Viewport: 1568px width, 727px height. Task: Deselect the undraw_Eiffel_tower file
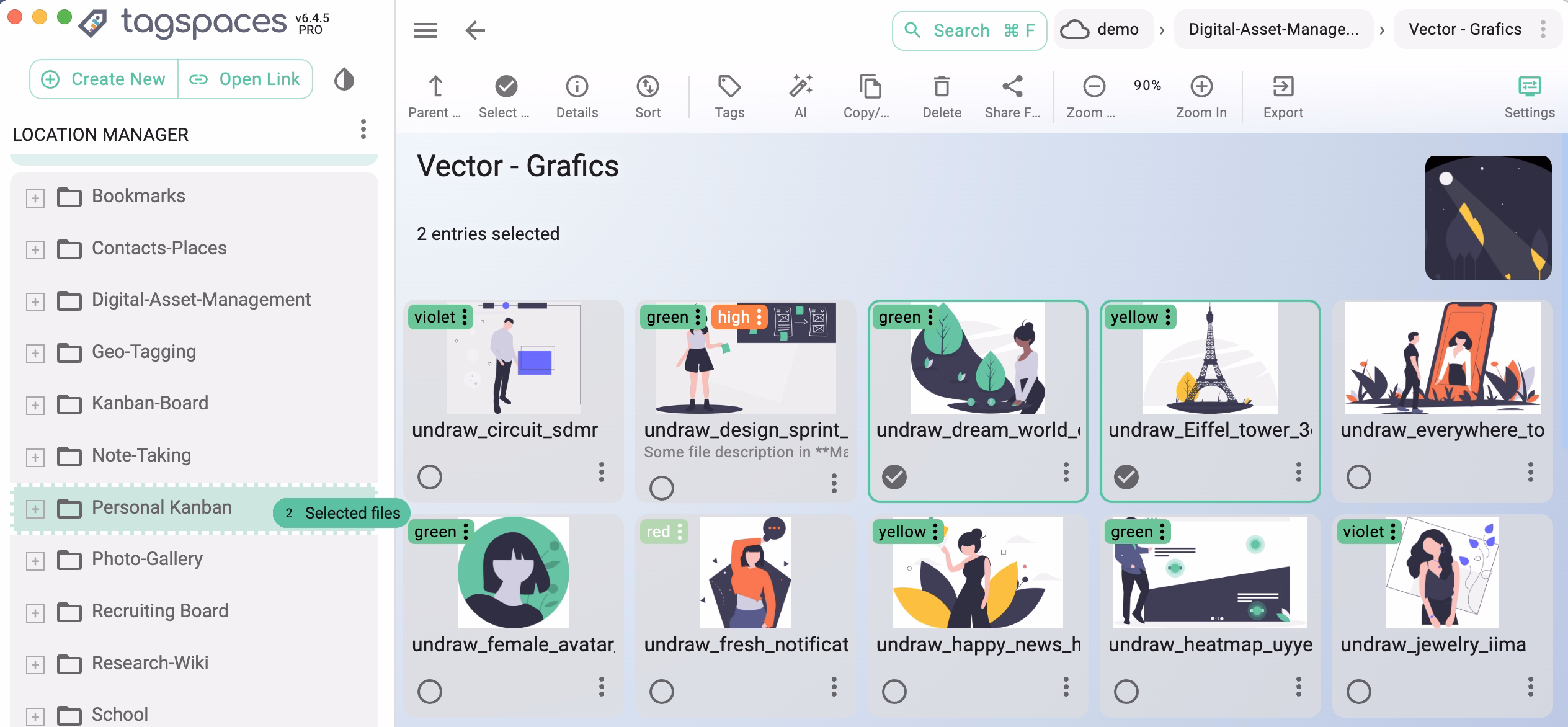click(x=1126, y=476)
